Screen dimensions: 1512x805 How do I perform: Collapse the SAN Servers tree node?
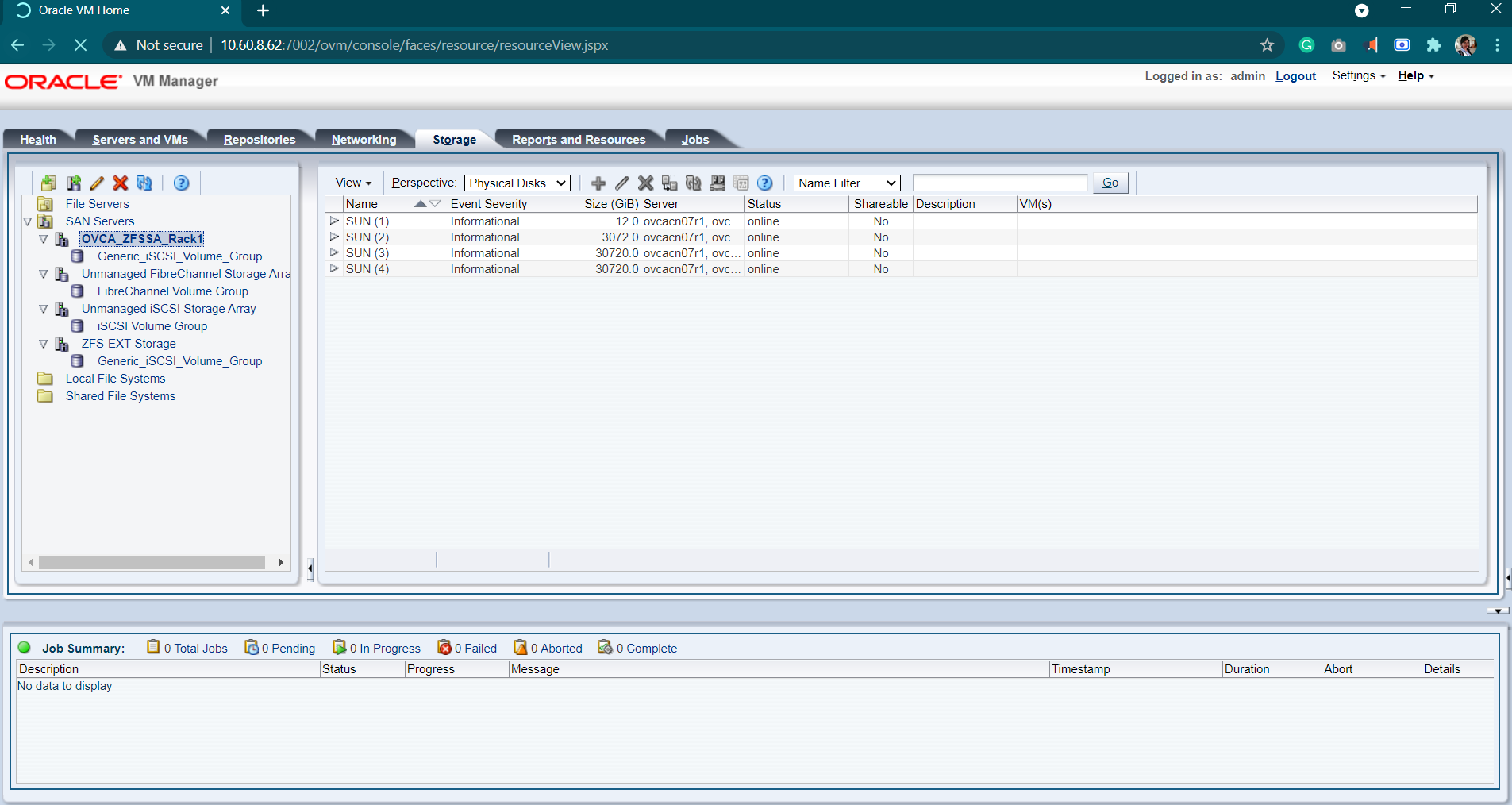pos(28,221)
